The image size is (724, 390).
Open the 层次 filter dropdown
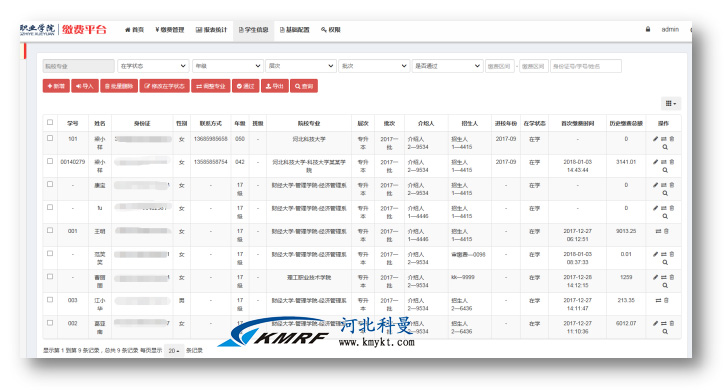(x=301, y=66)
